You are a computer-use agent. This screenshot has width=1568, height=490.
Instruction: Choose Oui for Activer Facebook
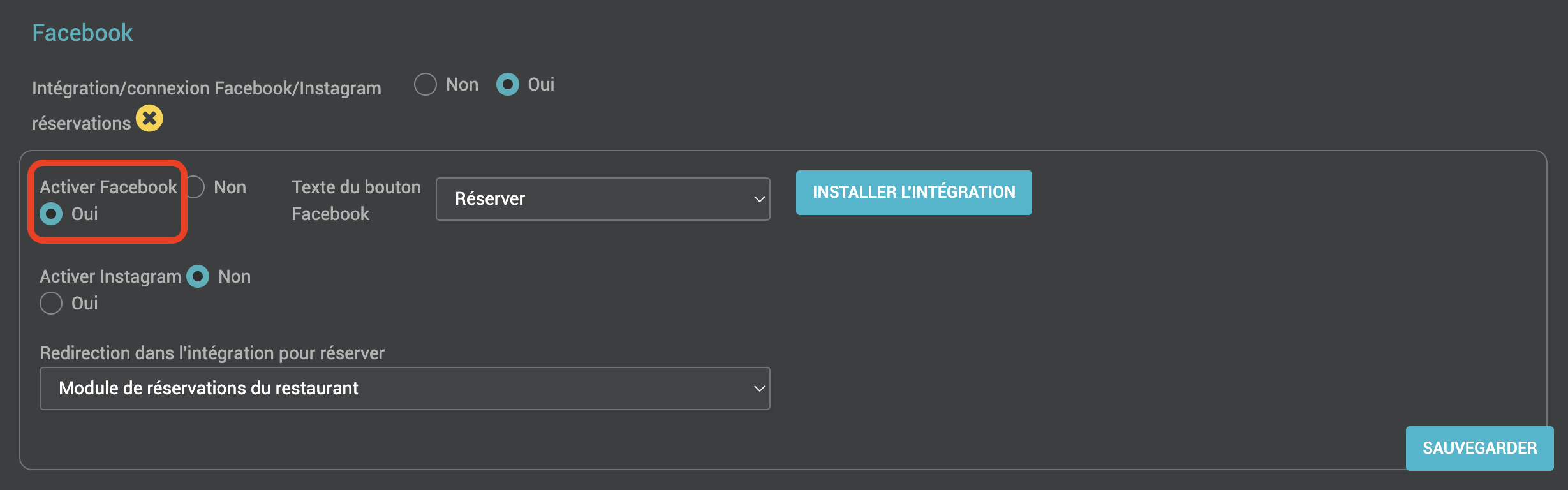(51, 214)
